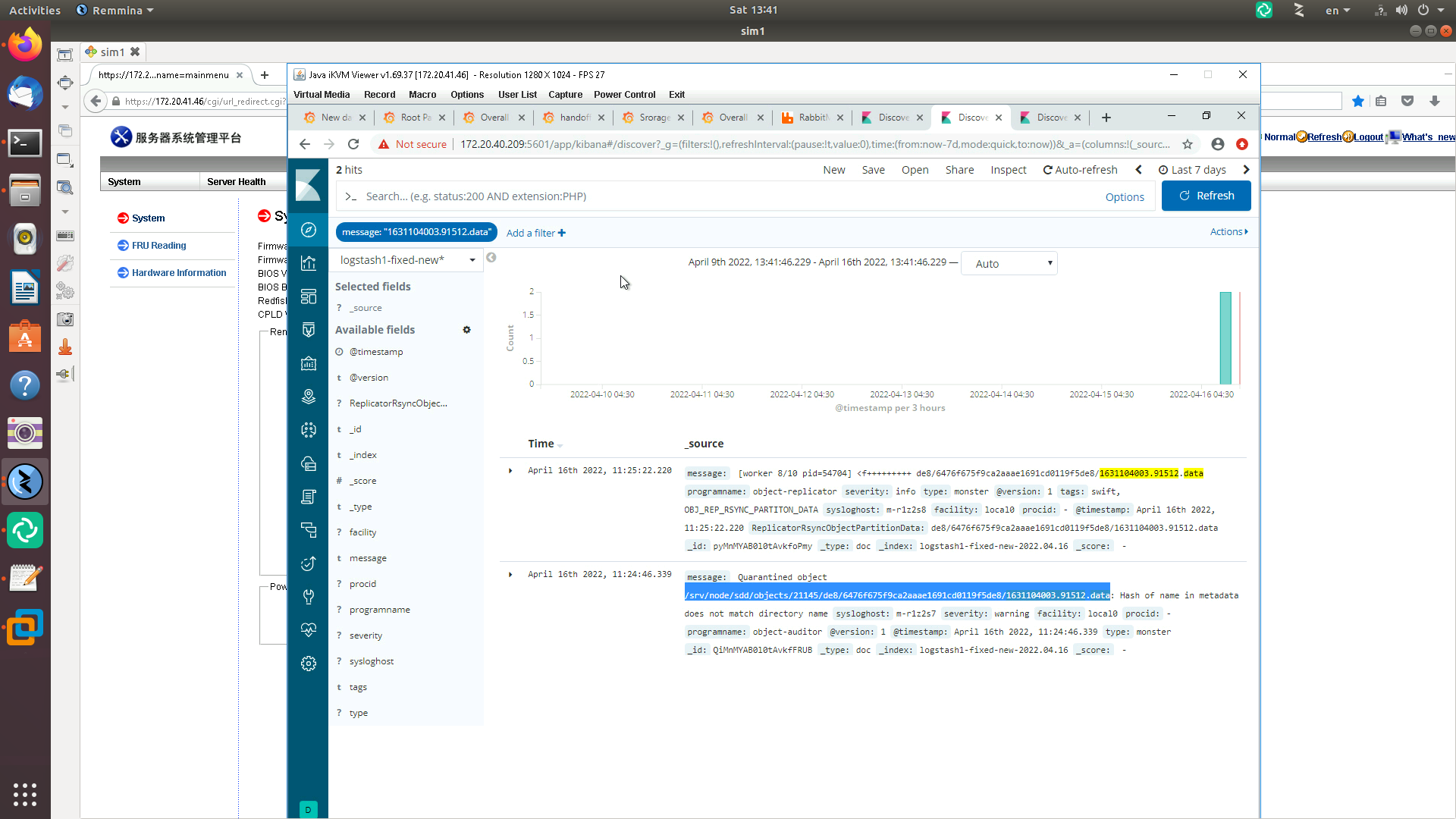Toggle Auto-refresh setting
This screenshot has width=1456, height=819.
1080,170
